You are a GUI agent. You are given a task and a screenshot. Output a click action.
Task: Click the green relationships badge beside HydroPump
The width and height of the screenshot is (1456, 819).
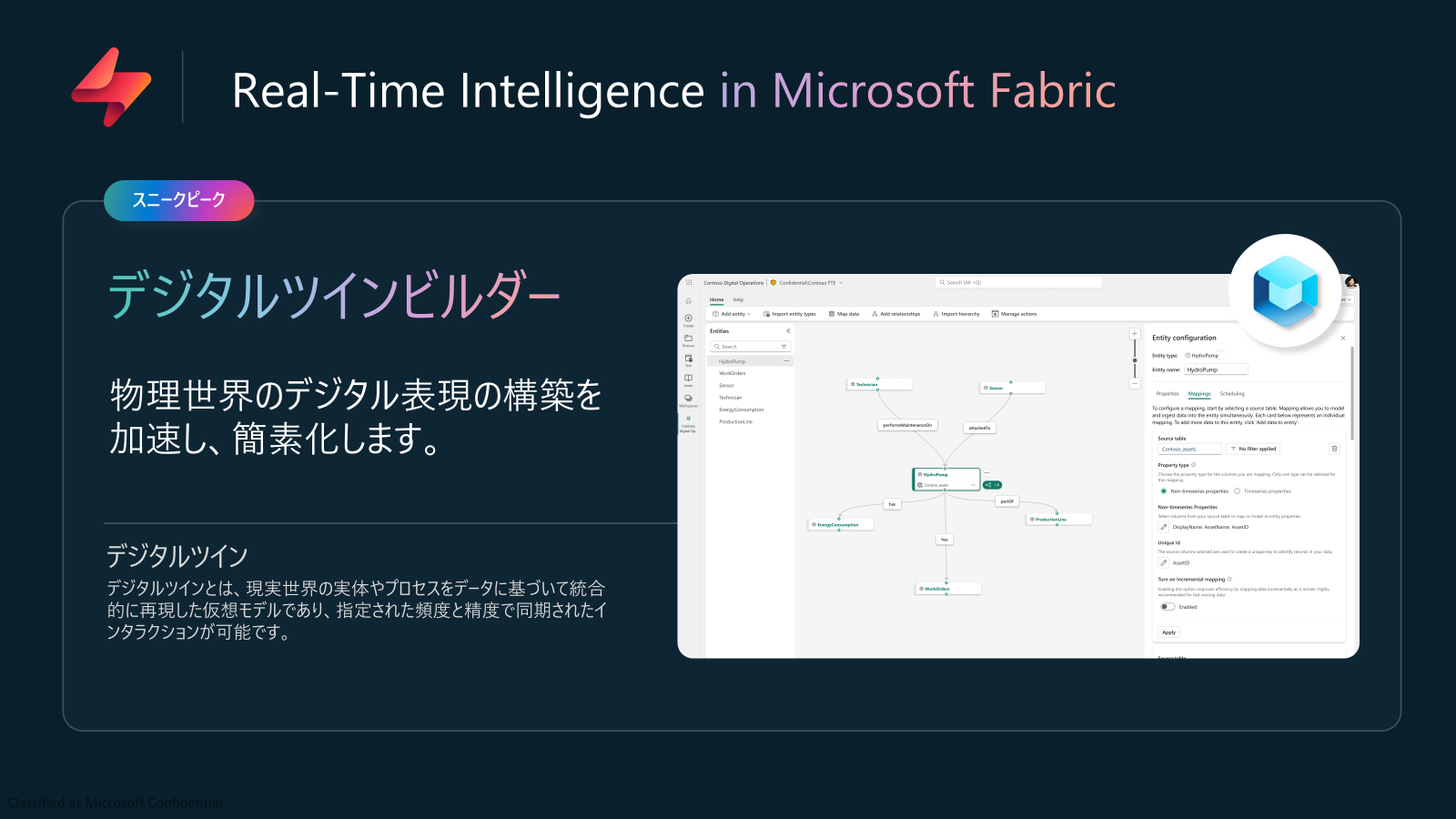pyautogui.click(x=993, y=485)
